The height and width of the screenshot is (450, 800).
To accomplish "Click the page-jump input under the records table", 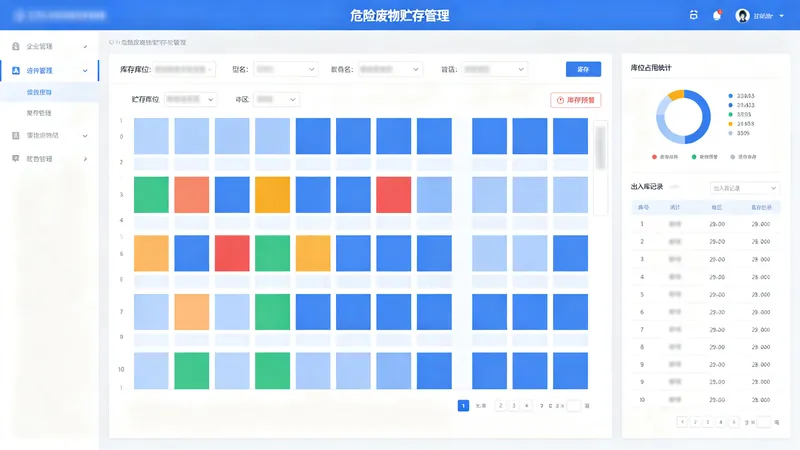I will click(x=764, y=422).
